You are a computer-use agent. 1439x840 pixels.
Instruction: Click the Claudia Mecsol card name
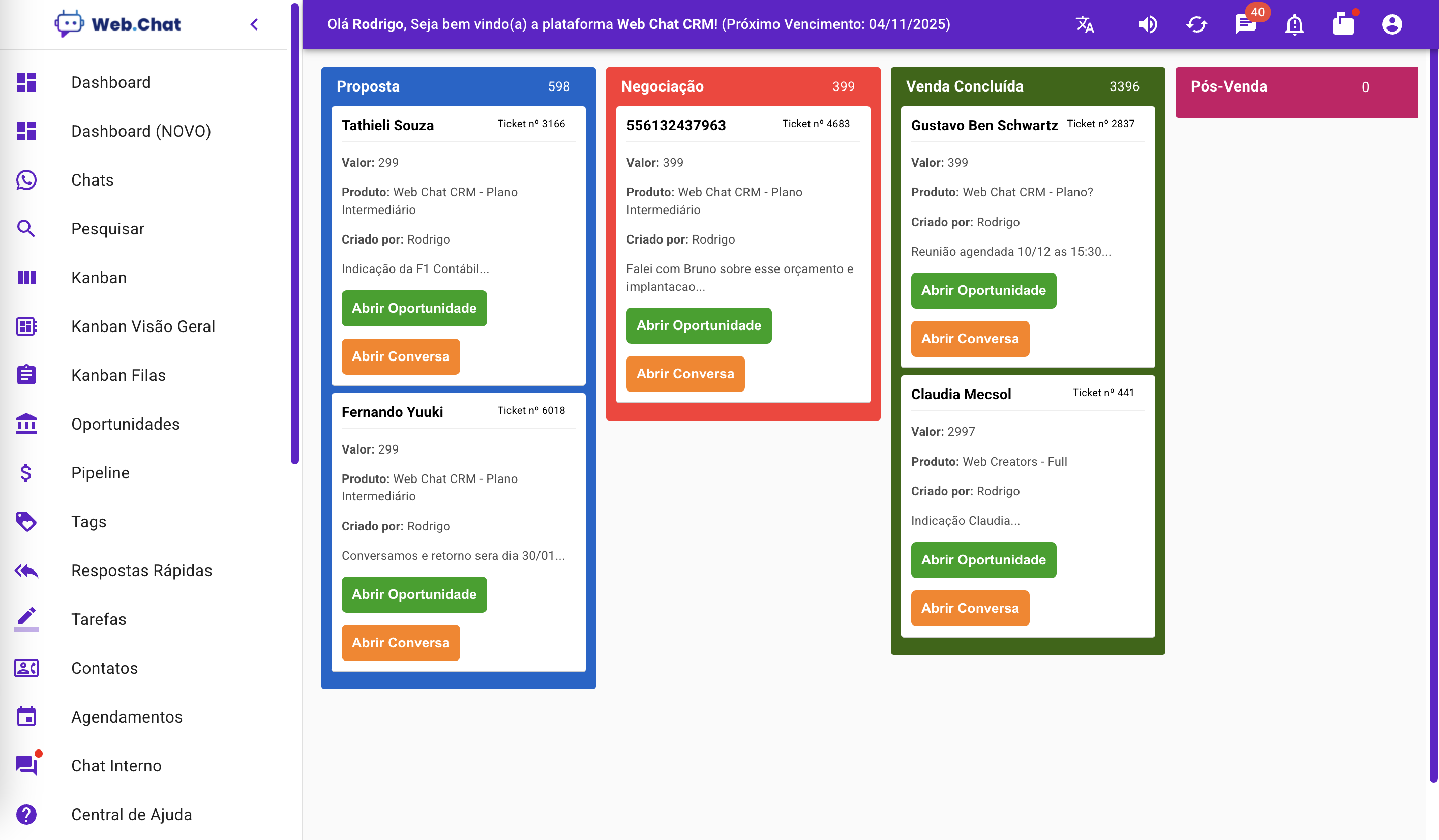(961, 395)
